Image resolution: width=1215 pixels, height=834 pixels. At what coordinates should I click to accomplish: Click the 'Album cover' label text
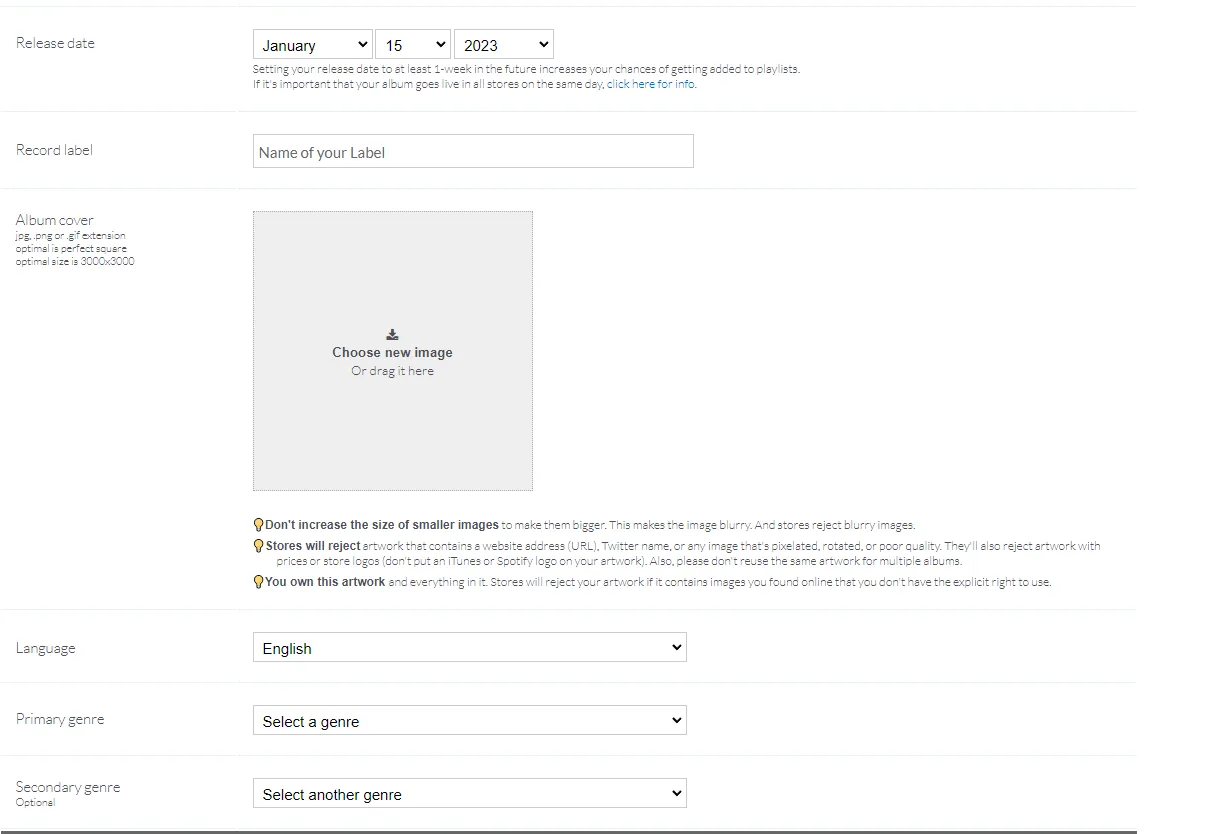pyautogui.click(x=55, y=220)
